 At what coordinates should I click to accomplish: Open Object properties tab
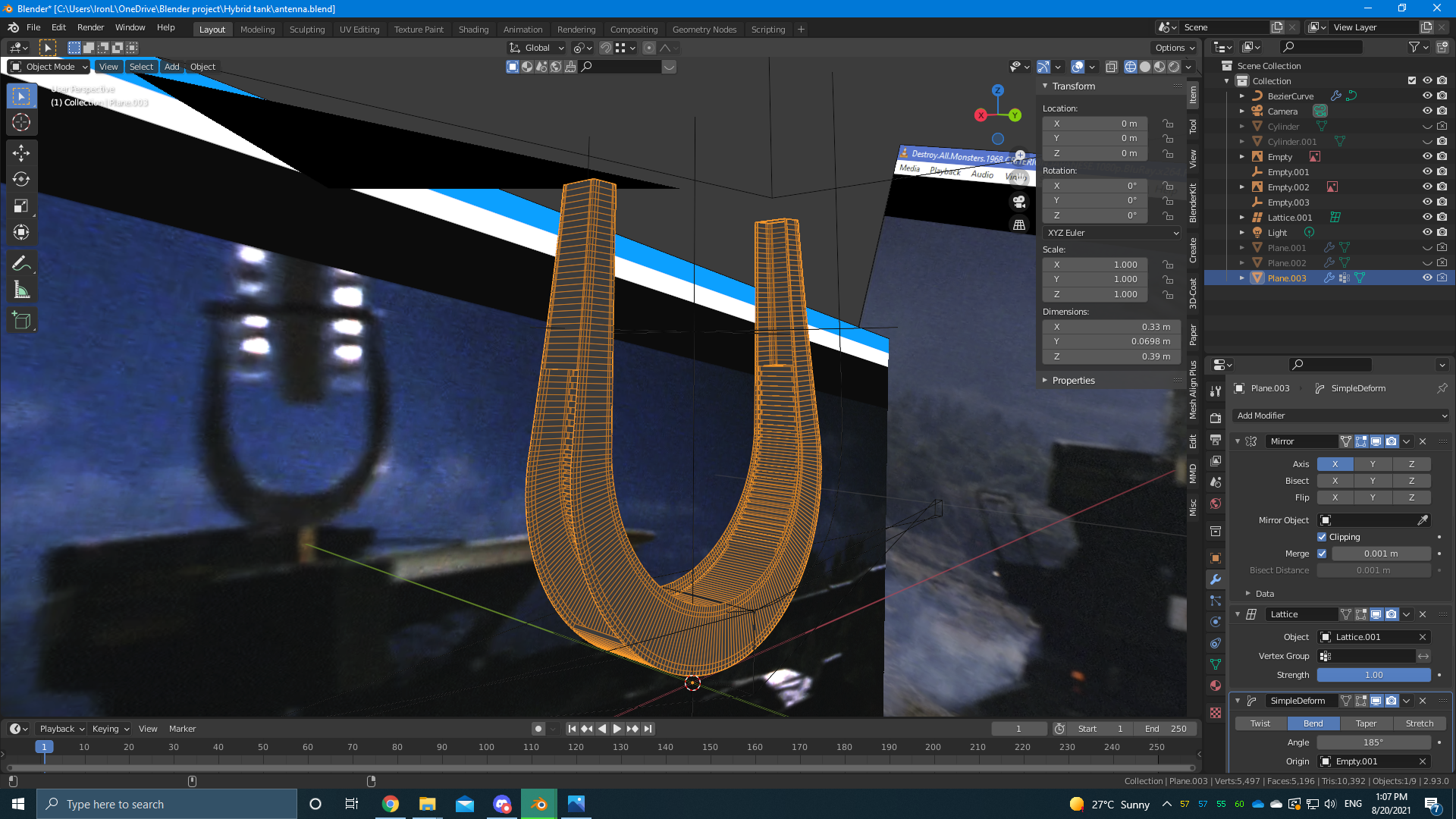pyautogui.click(x=1216, y=558)
